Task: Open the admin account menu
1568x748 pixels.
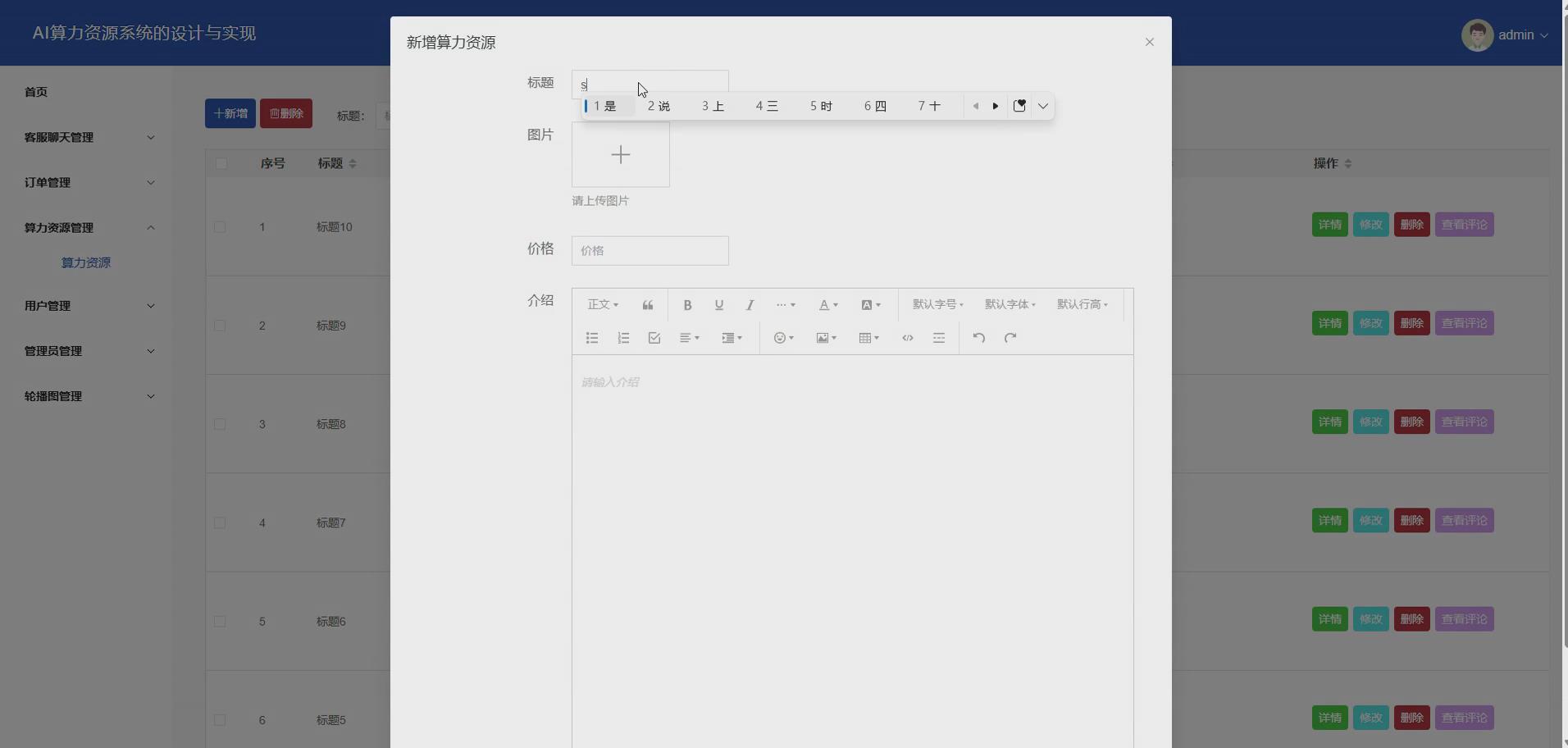Action: (1518, 34)
